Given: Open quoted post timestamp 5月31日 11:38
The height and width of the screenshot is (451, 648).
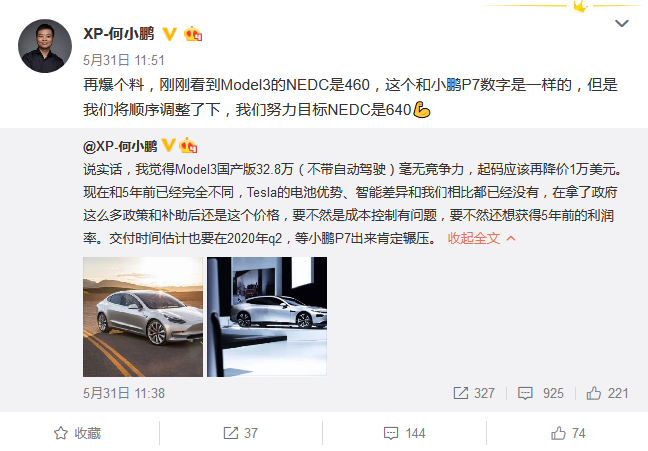Looking at the screenshot, I should click(124, 393).
